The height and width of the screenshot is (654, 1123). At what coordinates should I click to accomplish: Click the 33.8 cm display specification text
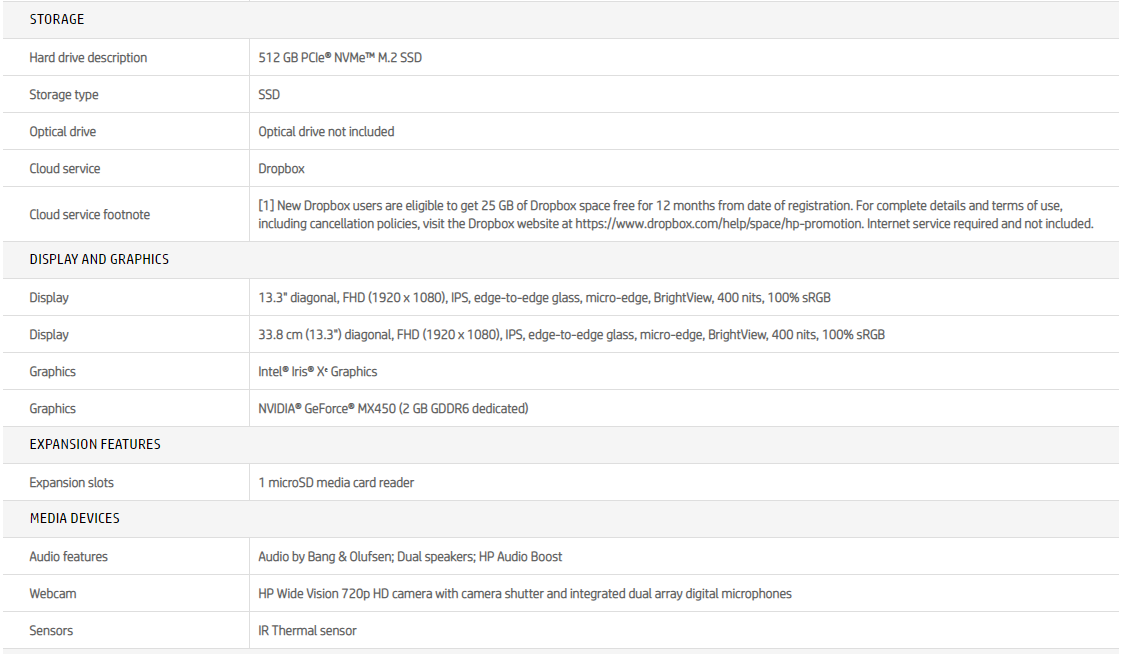click(571, 335)
